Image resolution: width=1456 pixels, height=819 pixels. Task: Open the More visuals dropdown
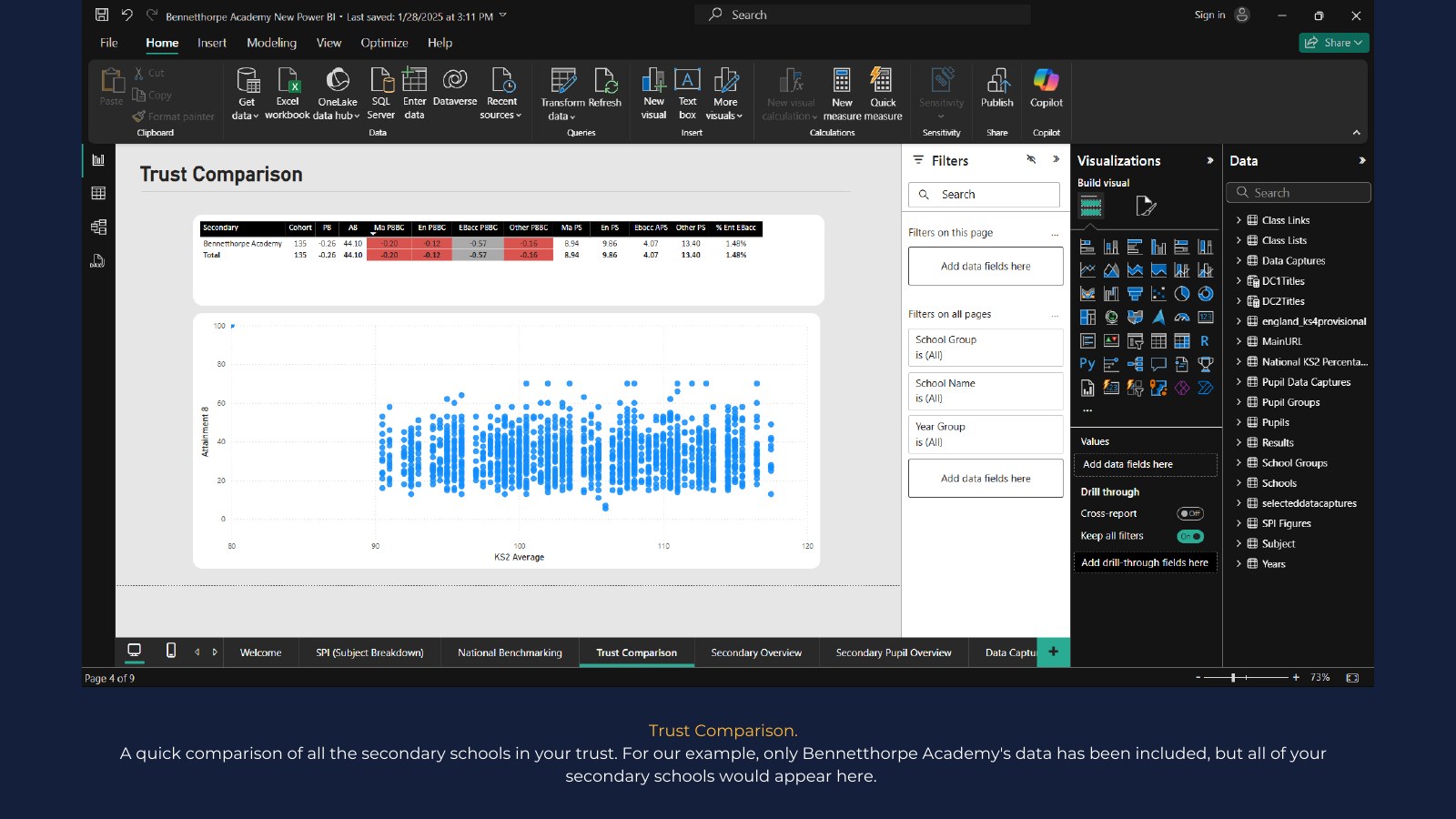click(x=724, y=93)
